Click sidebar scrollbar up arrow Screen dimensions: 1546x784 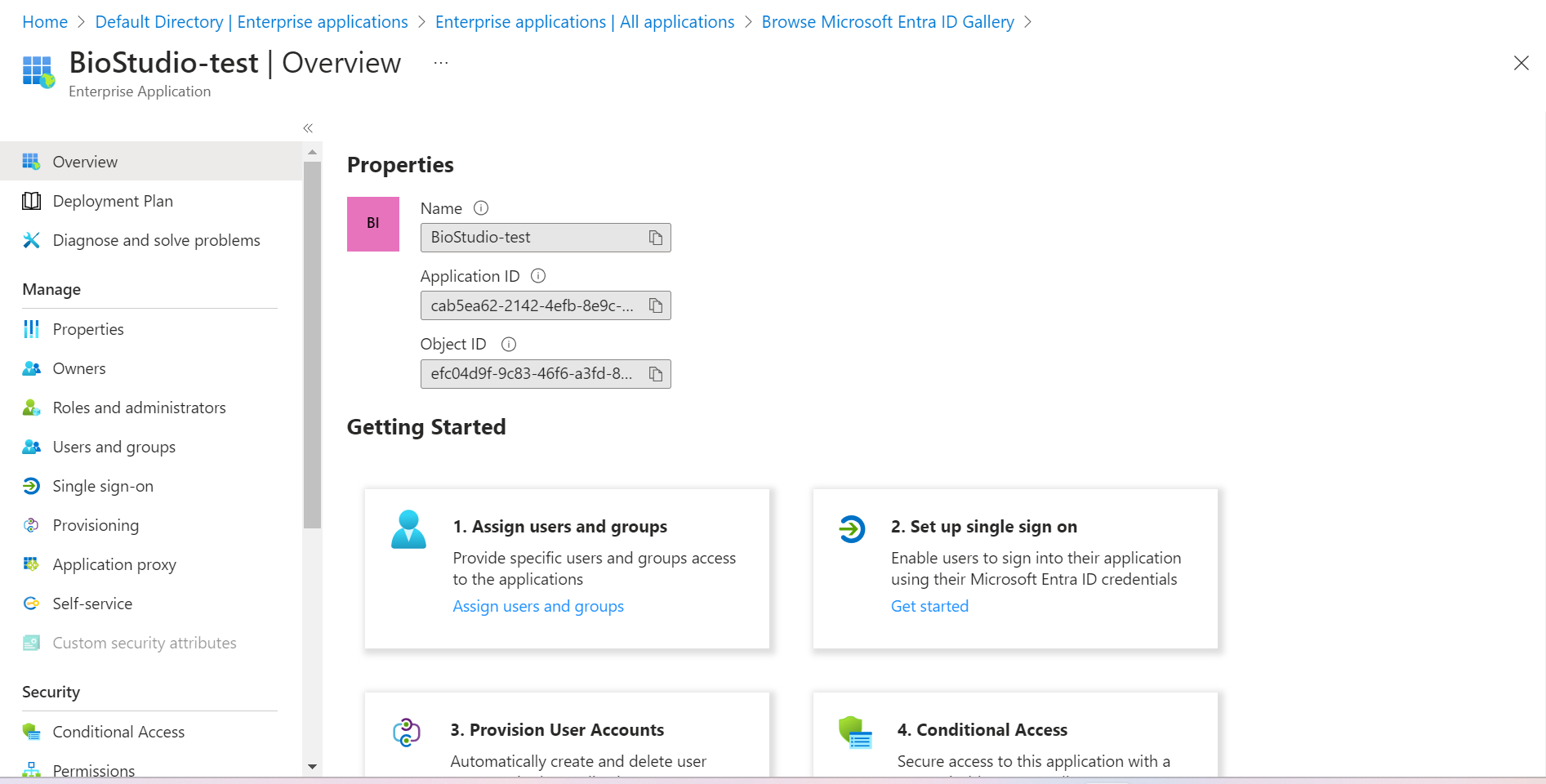point(312,152)
